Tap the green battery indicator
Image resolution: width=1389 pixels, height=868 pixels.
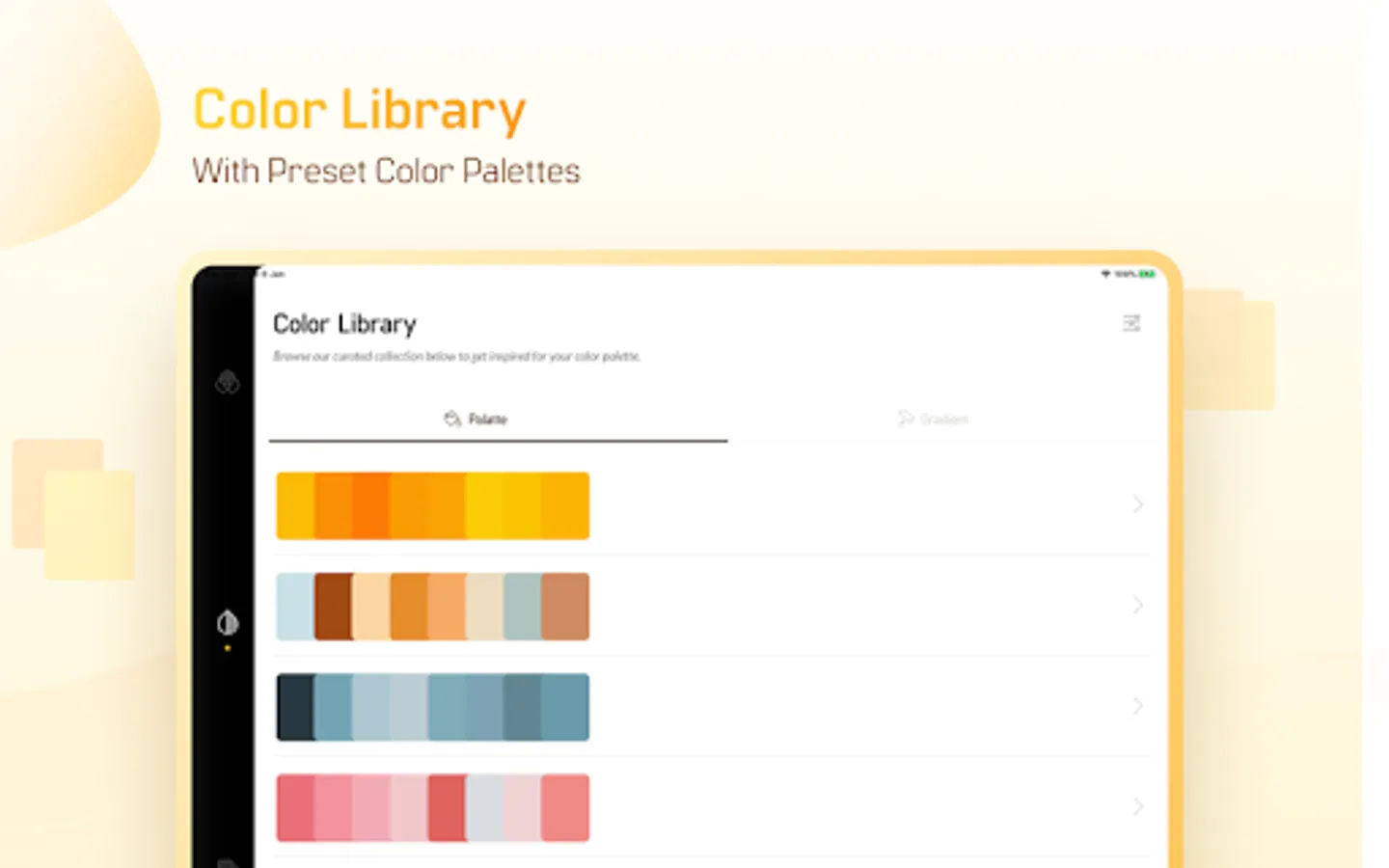[x=1147, y=274]
